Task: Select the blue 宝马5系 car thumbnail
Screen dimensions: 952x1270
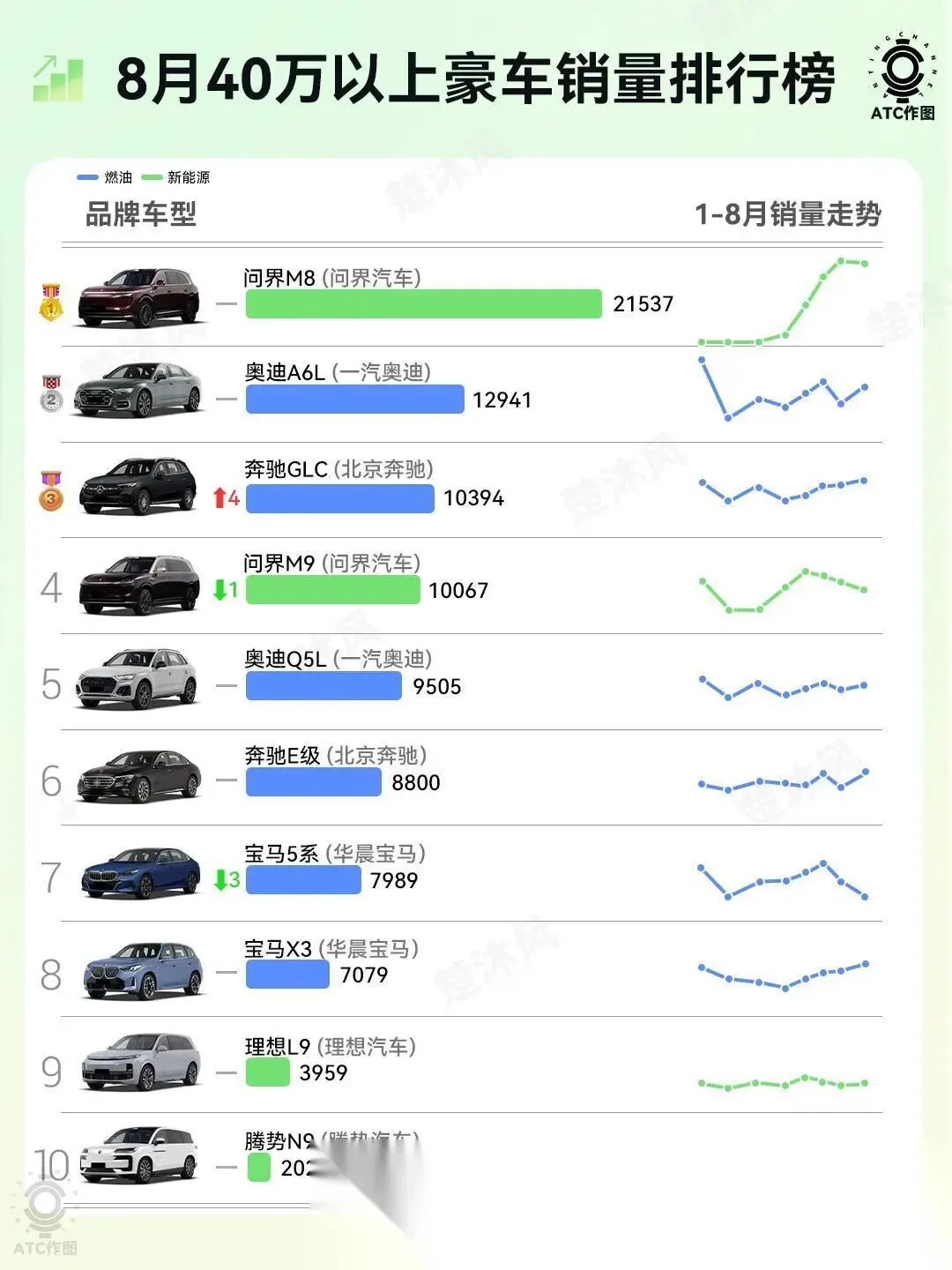Action: point(141,871)
